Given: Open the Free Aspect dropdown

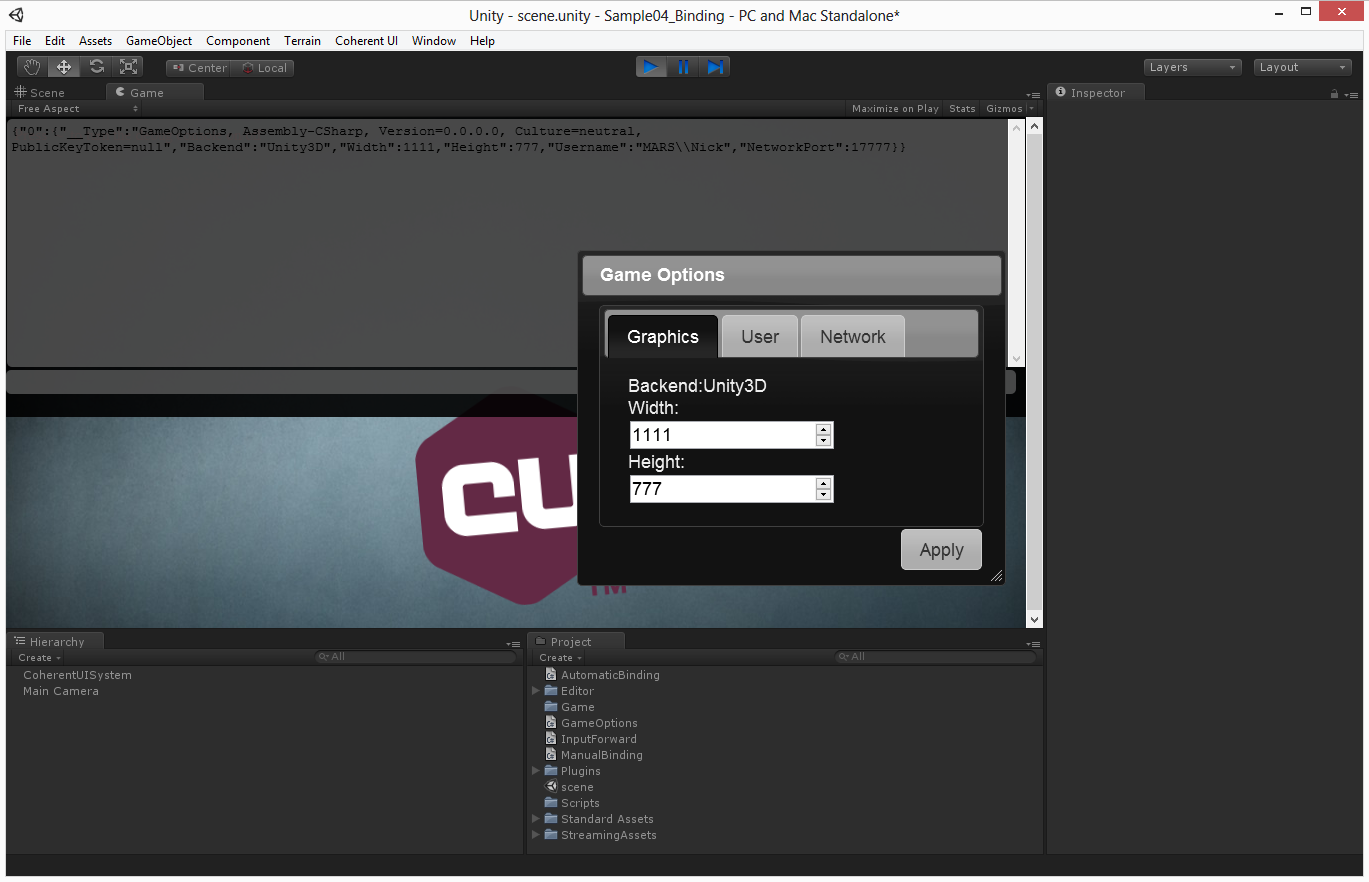Looking at the screenshot, I should tap(77, 108).
